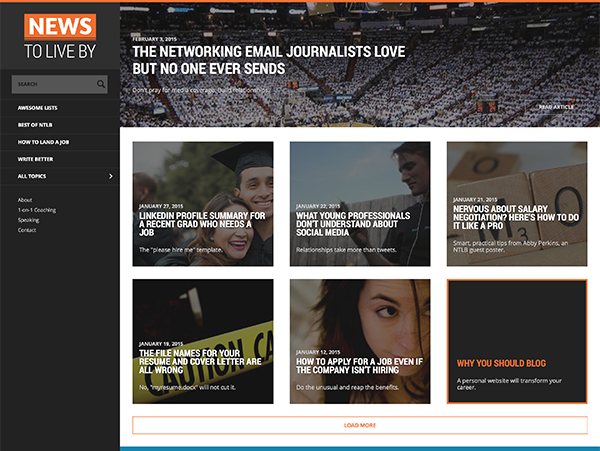Go to Write Better section

[x=35, y=159]
